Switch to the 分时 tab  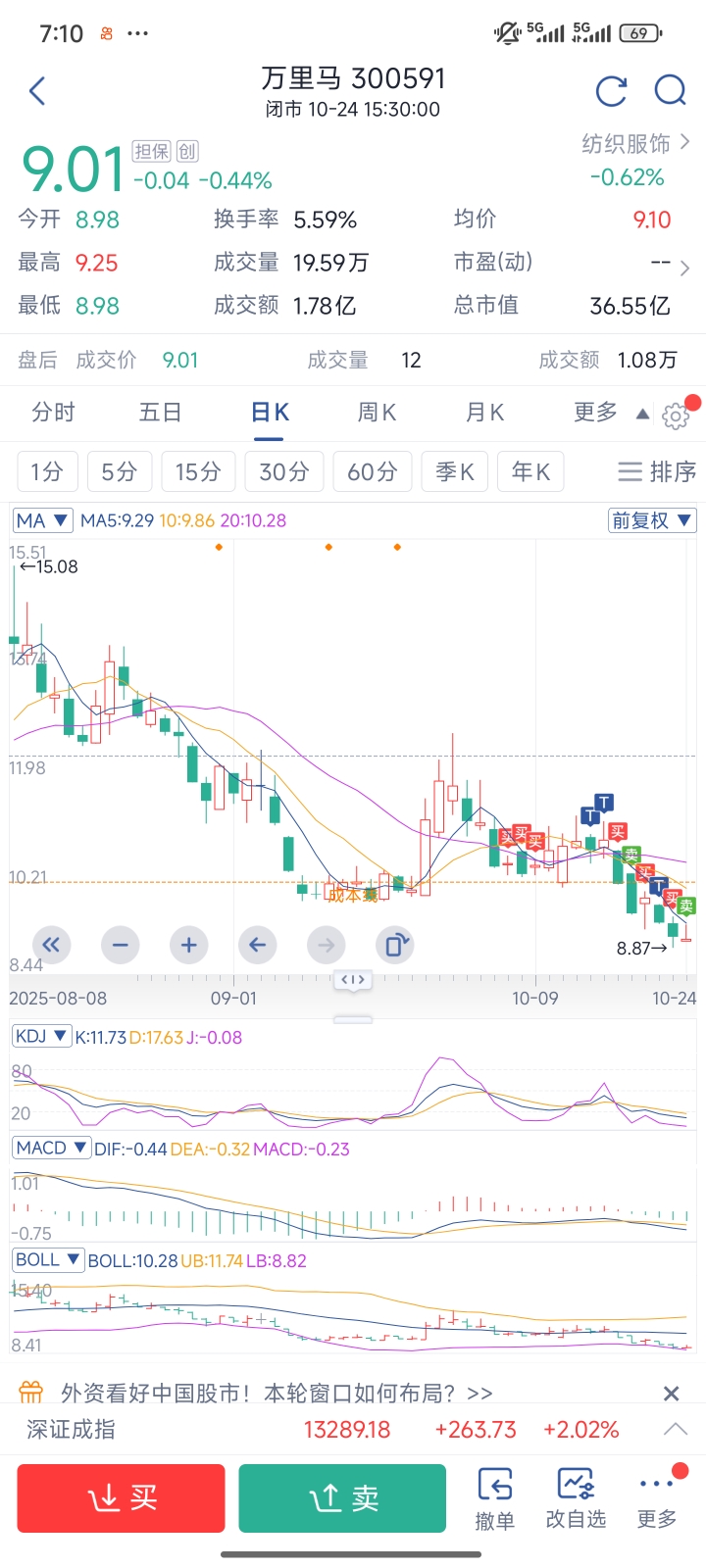[x=53, y=413]
